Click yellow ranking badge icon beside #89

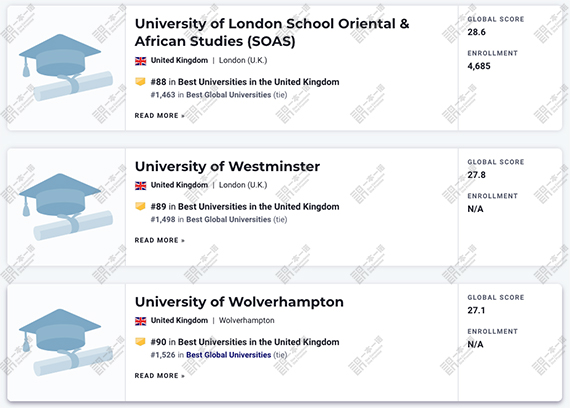point(140,207)
